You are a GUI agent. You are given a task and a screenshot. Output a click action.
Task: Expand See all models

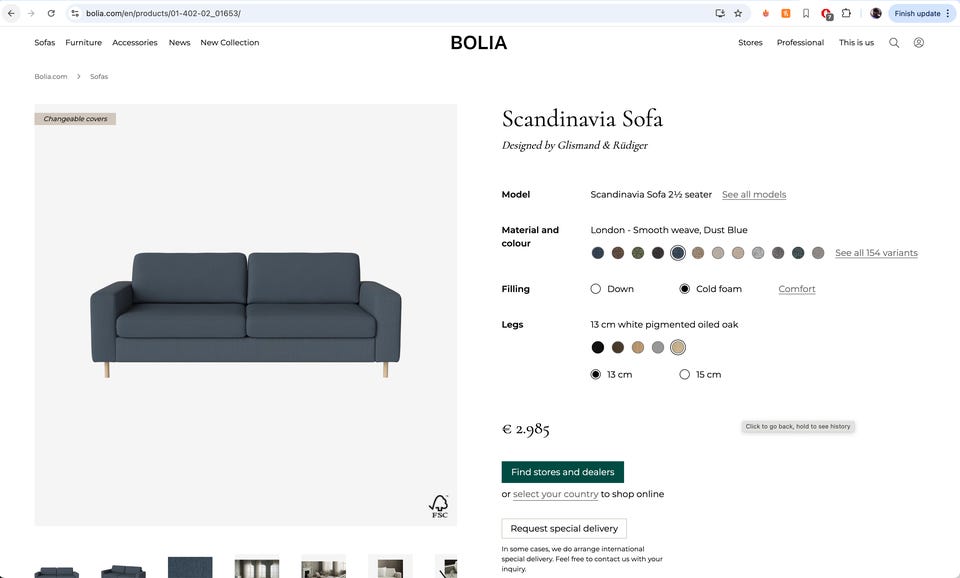(754, 195)
